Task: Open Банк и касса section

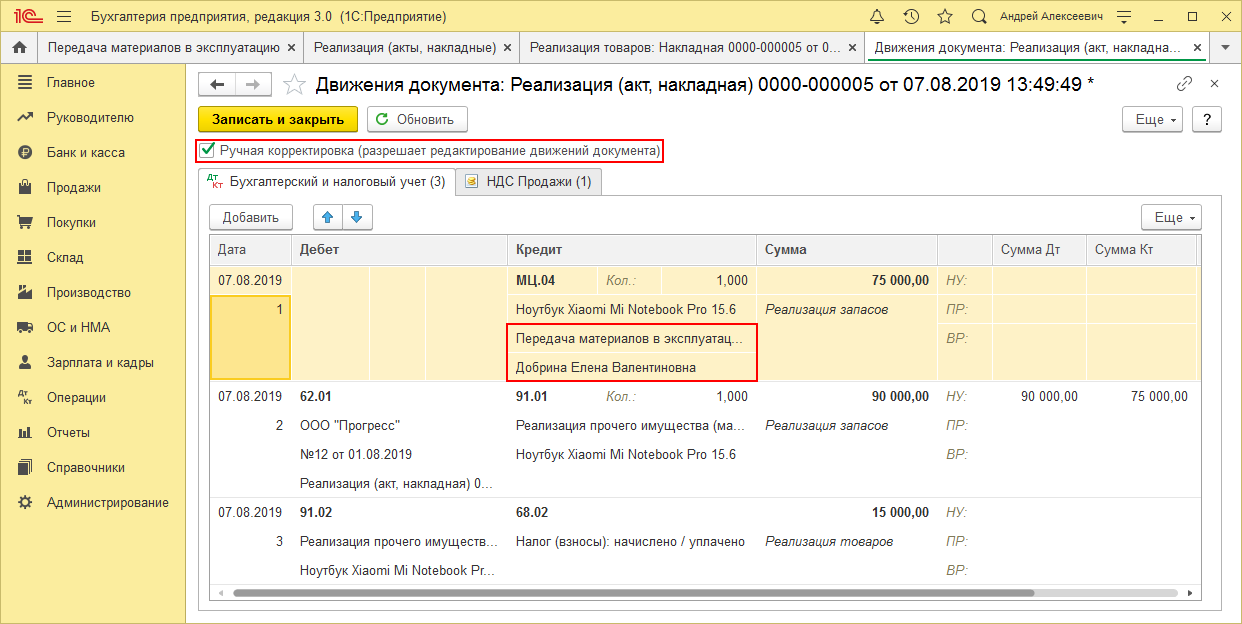Action: [x=85, y=152]
